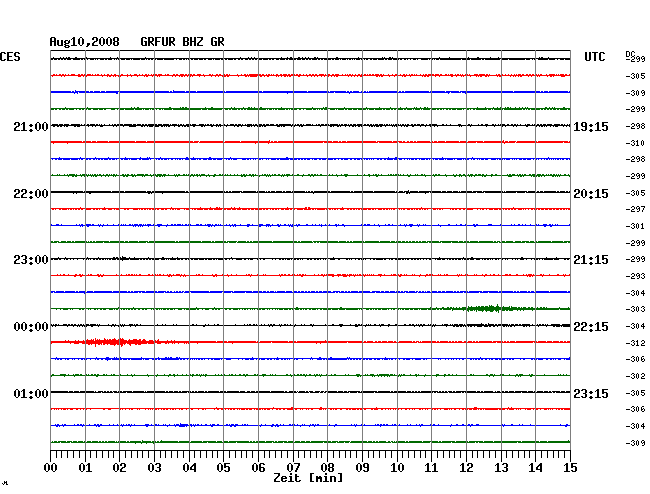Viewport: 650px width, 494px height.
Task: Select the 22:15 UTC time label
Action: coord(591,327)
